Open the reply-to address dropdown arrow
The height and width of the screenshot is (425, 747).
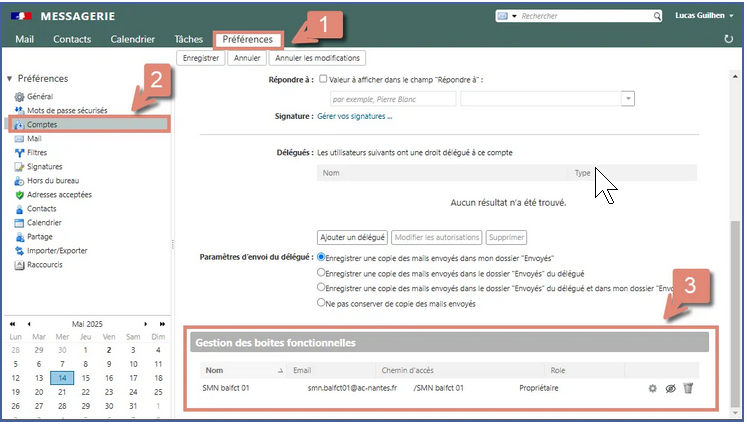(626, 98)
